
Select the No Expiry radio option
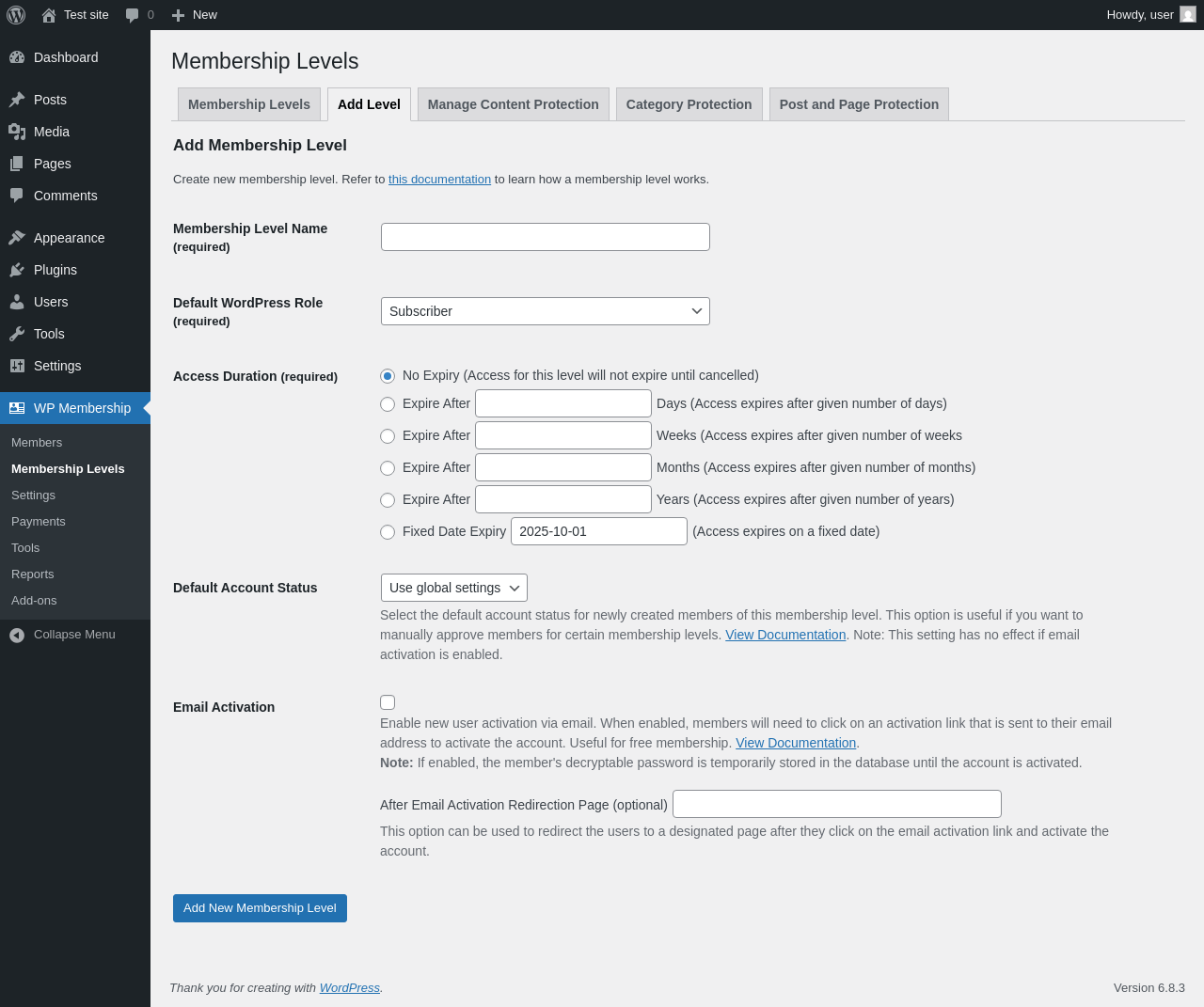388,376
